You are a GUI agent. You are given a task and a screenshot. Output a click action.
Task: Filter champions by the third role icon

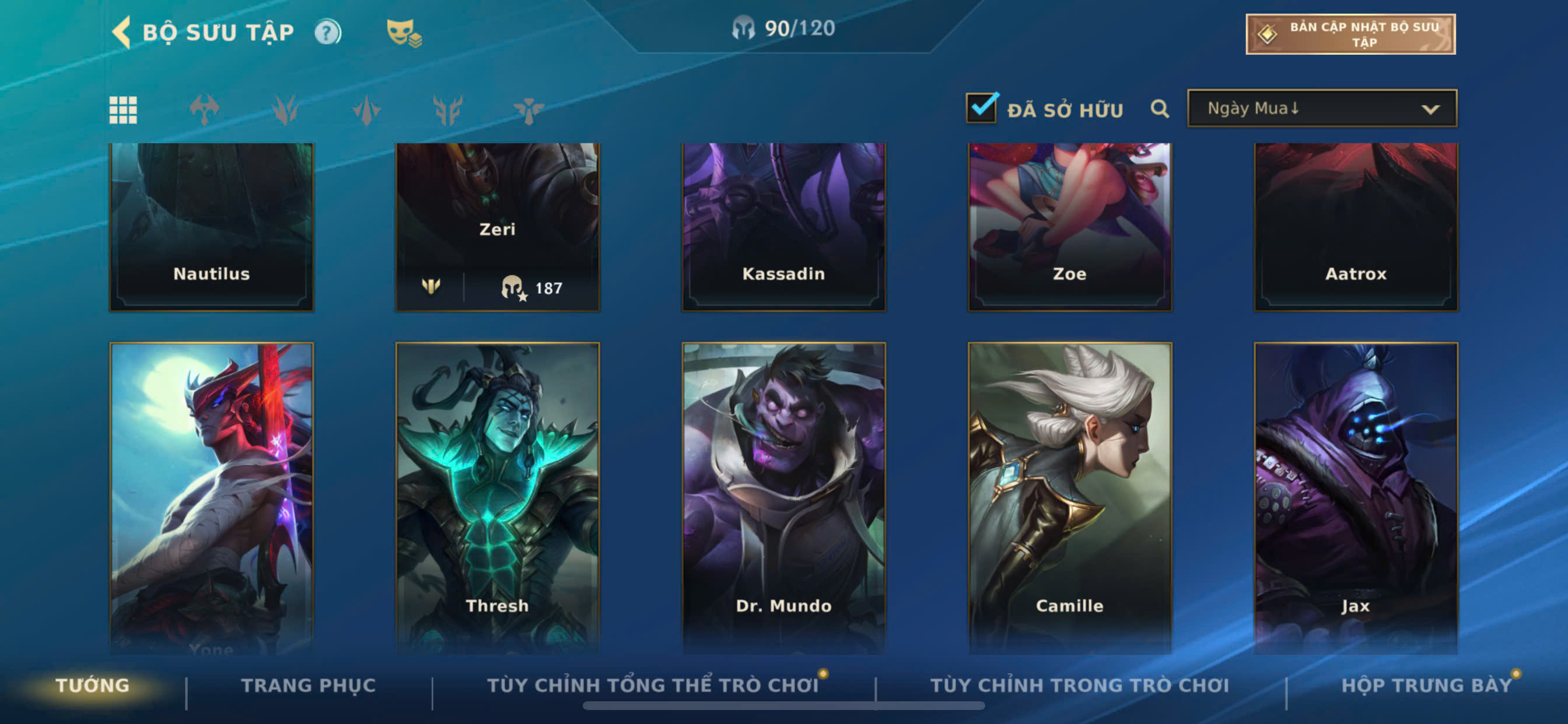[x=366, y=110]
